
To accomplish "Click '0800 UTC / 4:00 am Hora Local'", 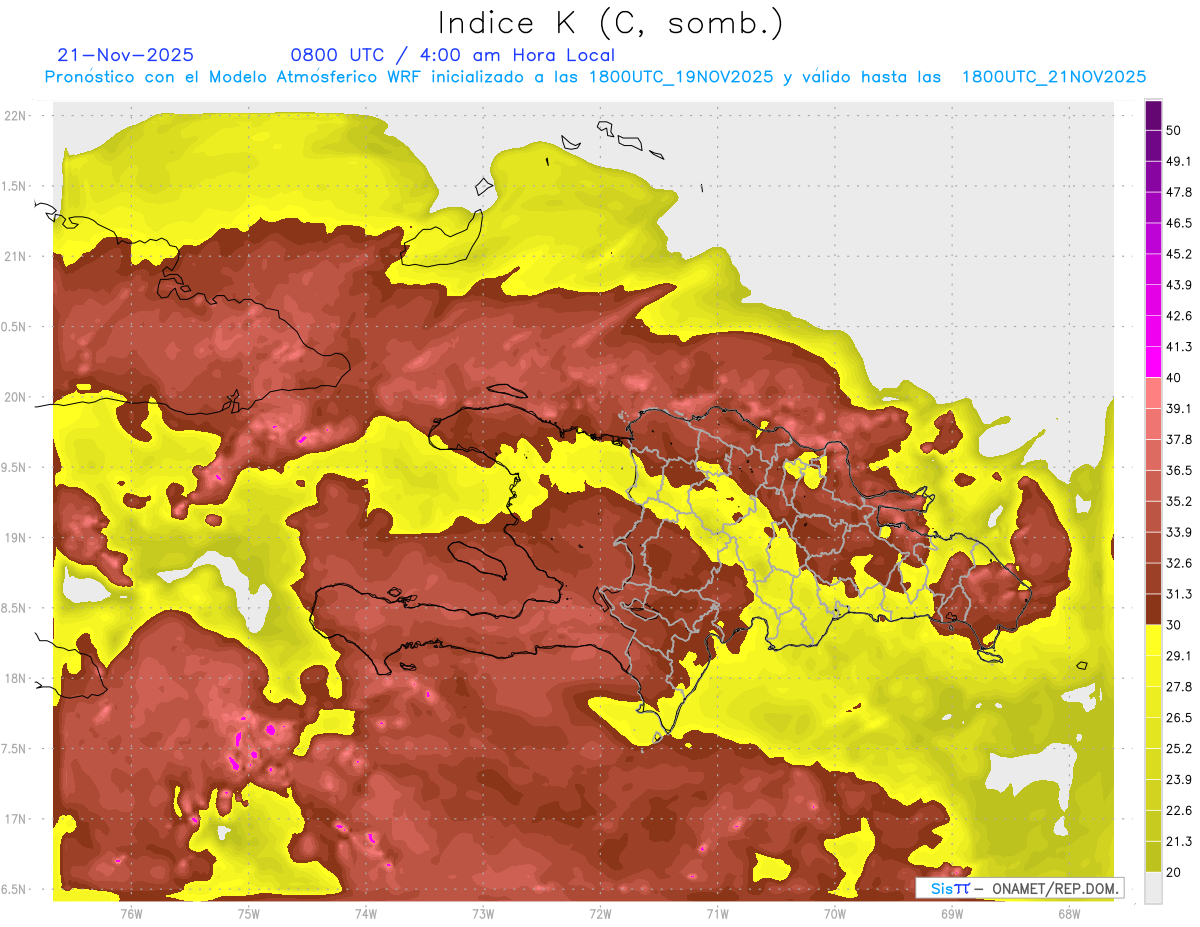I will pos(453,55).
